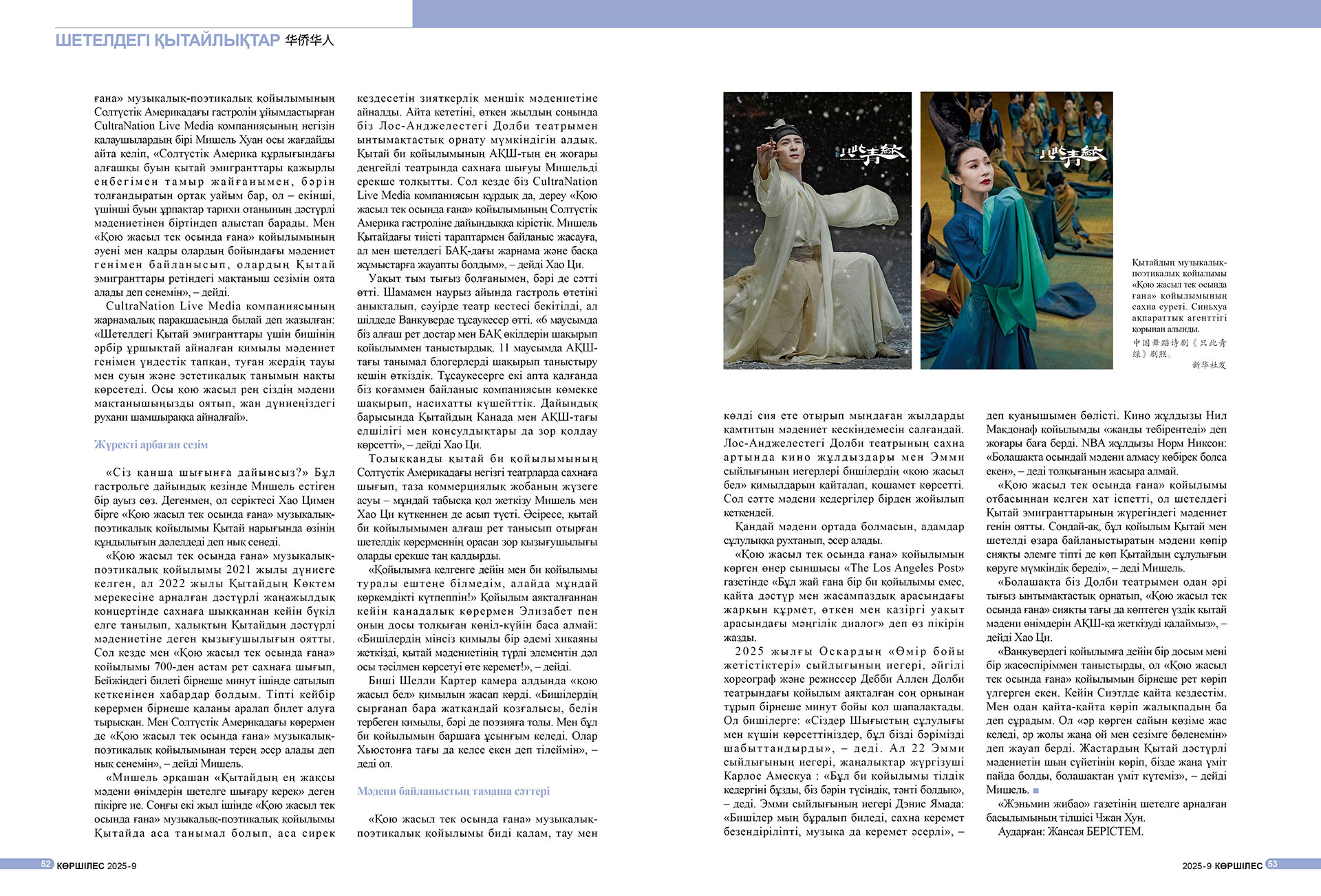Click page number 53 badge

coord(1272,864)
